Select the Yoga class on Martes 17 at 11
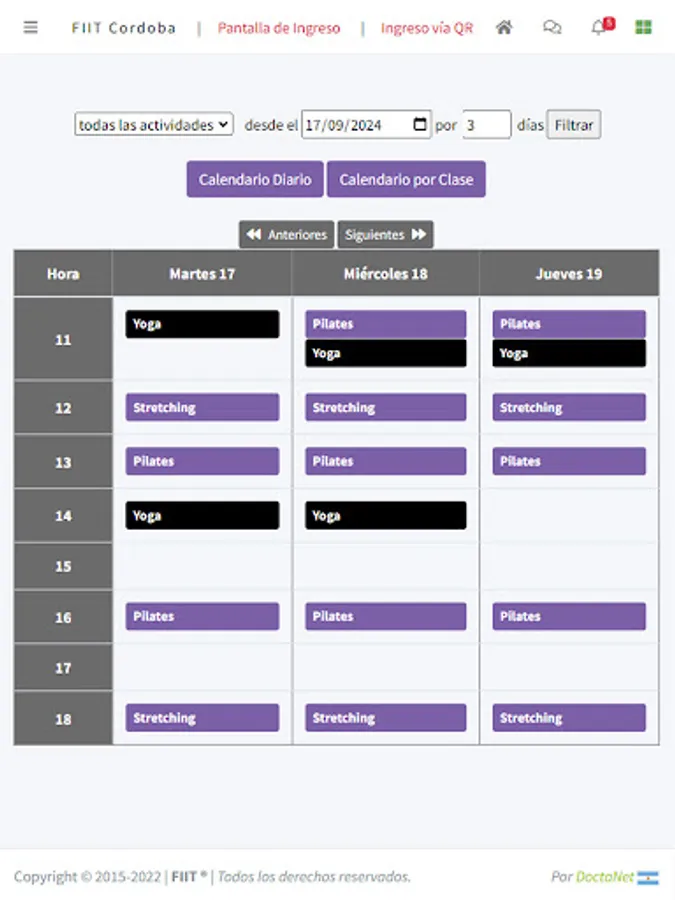Viewport: 675px width, 900px height. pos(201,323)
